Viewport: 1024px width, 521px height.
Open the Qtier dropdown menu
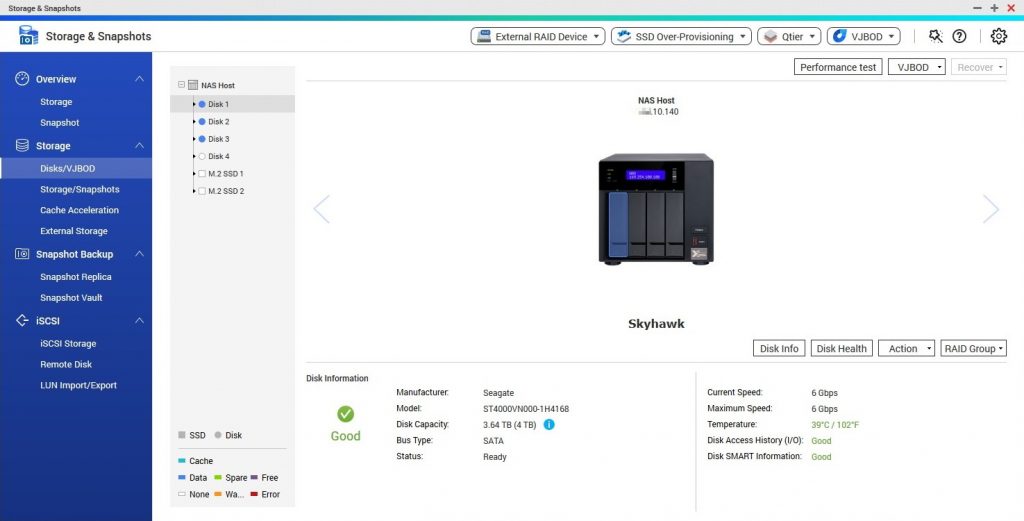pos(790,37)
